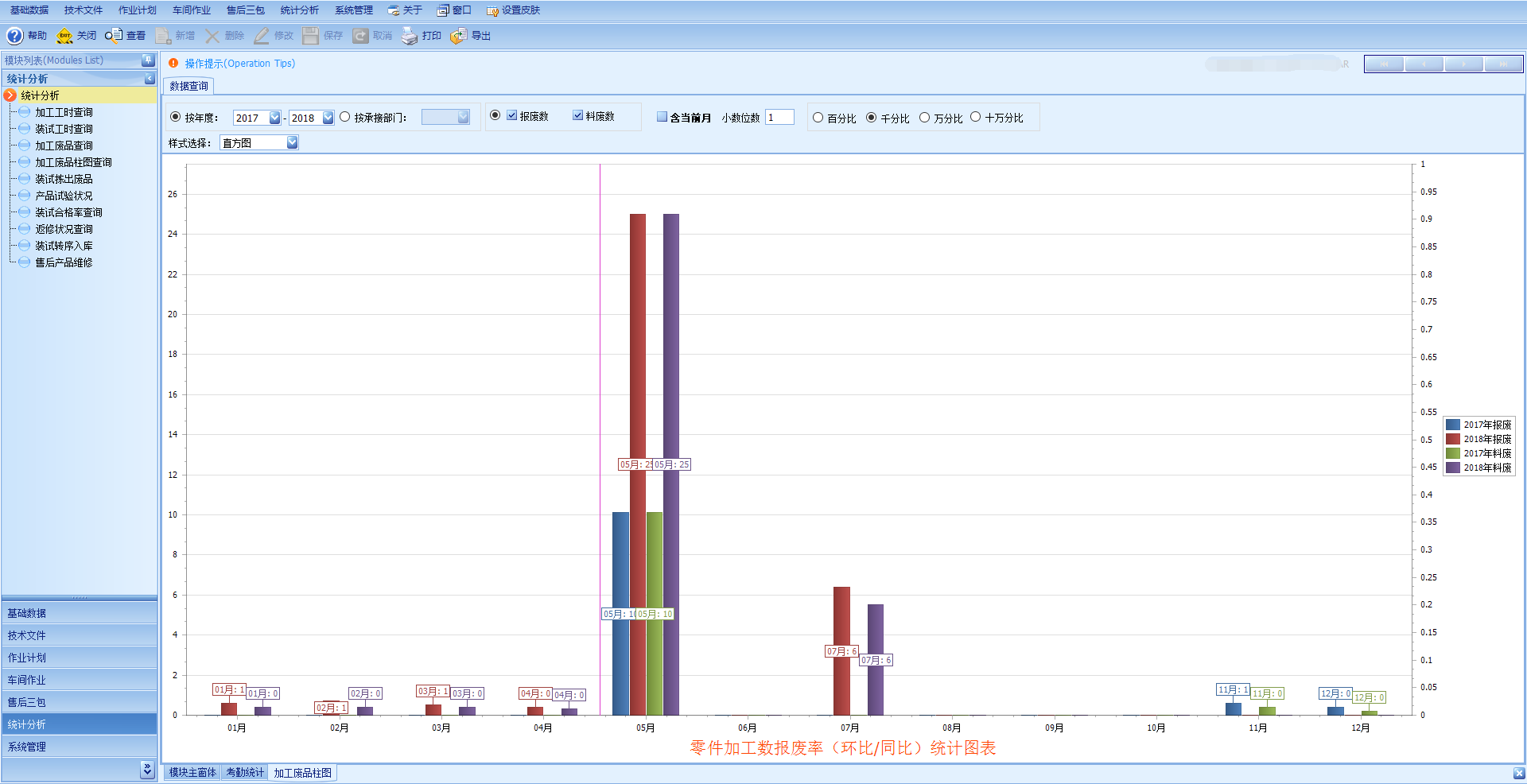
Task: Click the 2017年料废 green legend swatch
Action: (x=1453, y=453)
